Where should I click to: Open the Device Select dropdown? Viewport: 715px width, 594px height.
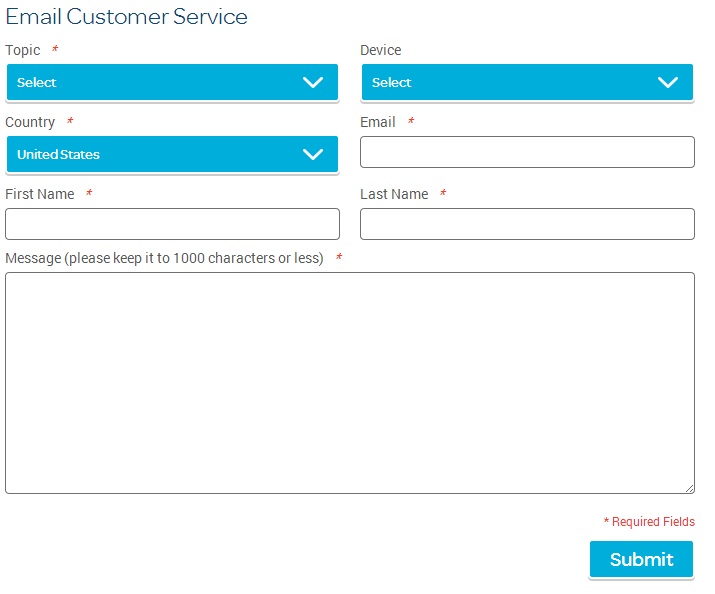coord(527,82)
